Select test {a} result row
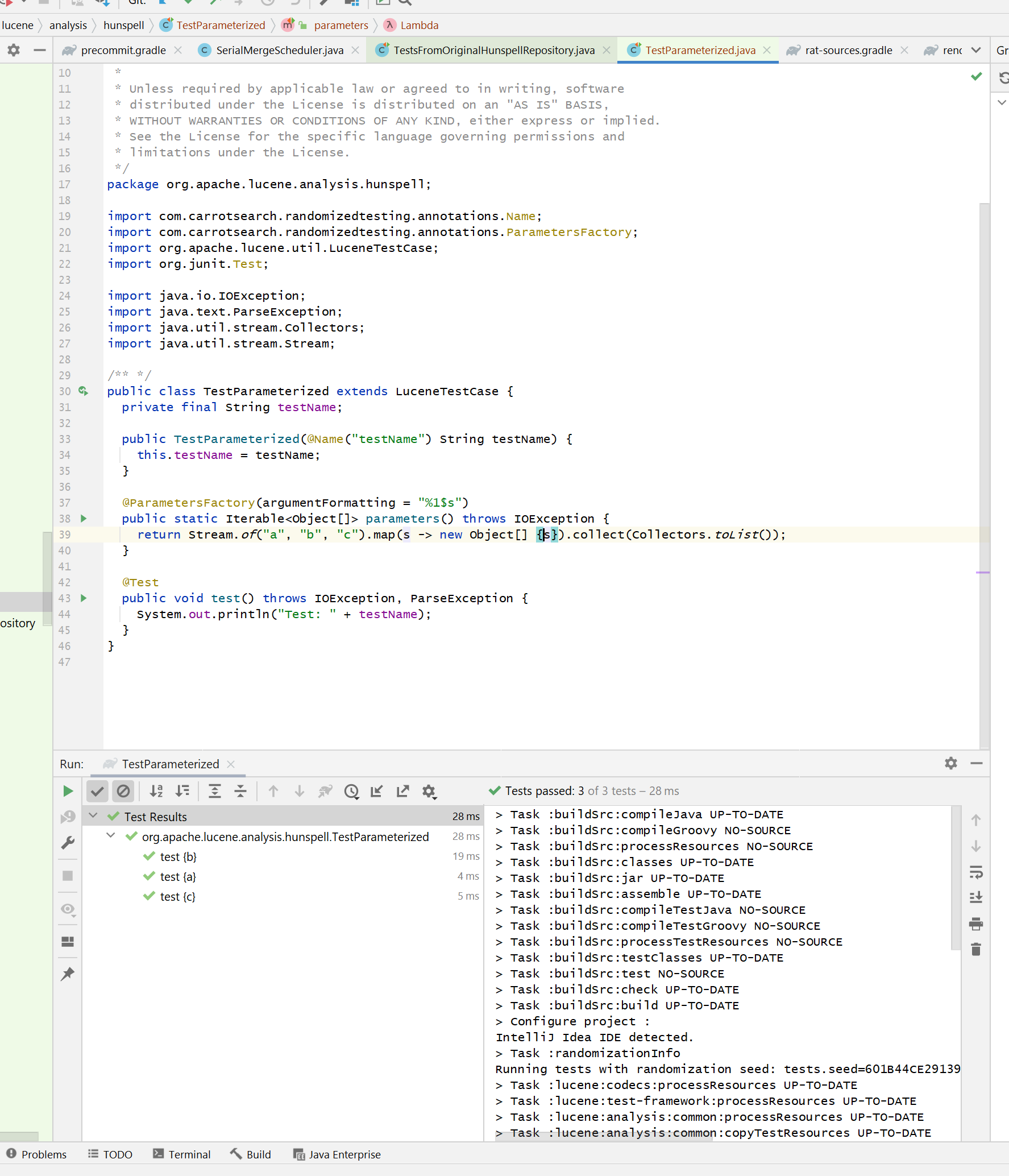 point(283,876)
